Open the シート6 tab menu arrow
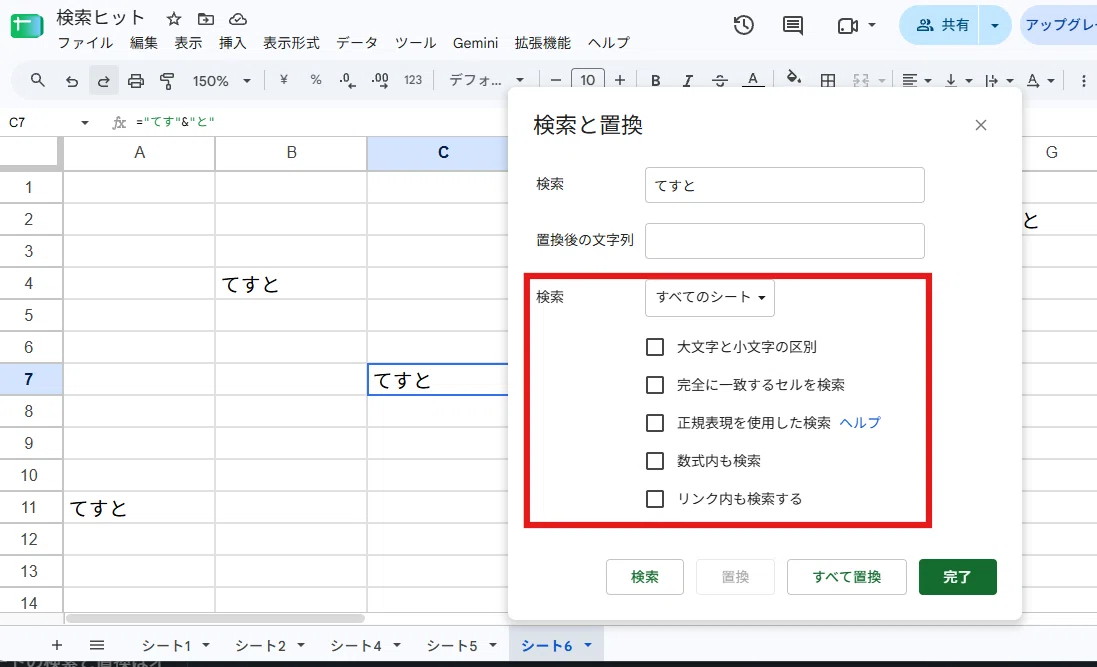 point(588,645)
